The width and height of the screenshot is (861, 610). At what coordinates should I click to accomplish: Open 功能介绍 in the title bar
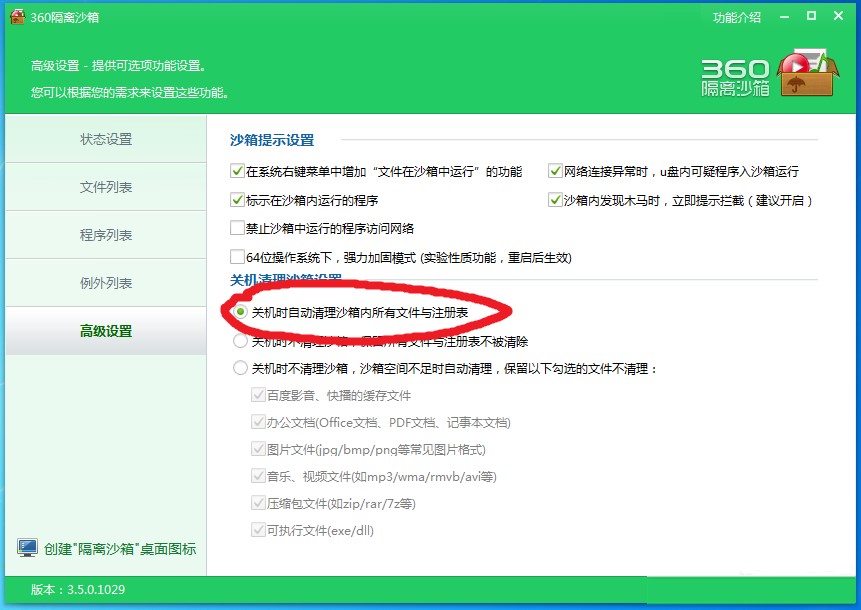pos(736,18)
